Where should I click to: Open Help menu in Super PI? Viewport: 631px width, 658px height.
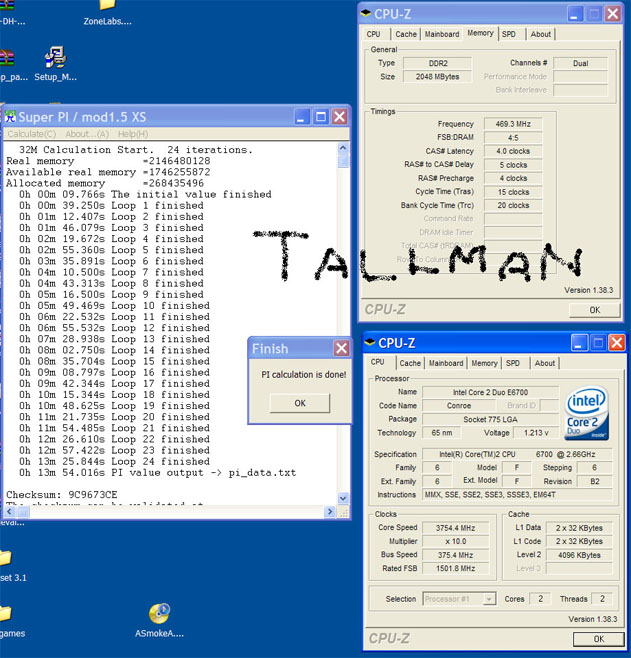[x=133, y=134]
